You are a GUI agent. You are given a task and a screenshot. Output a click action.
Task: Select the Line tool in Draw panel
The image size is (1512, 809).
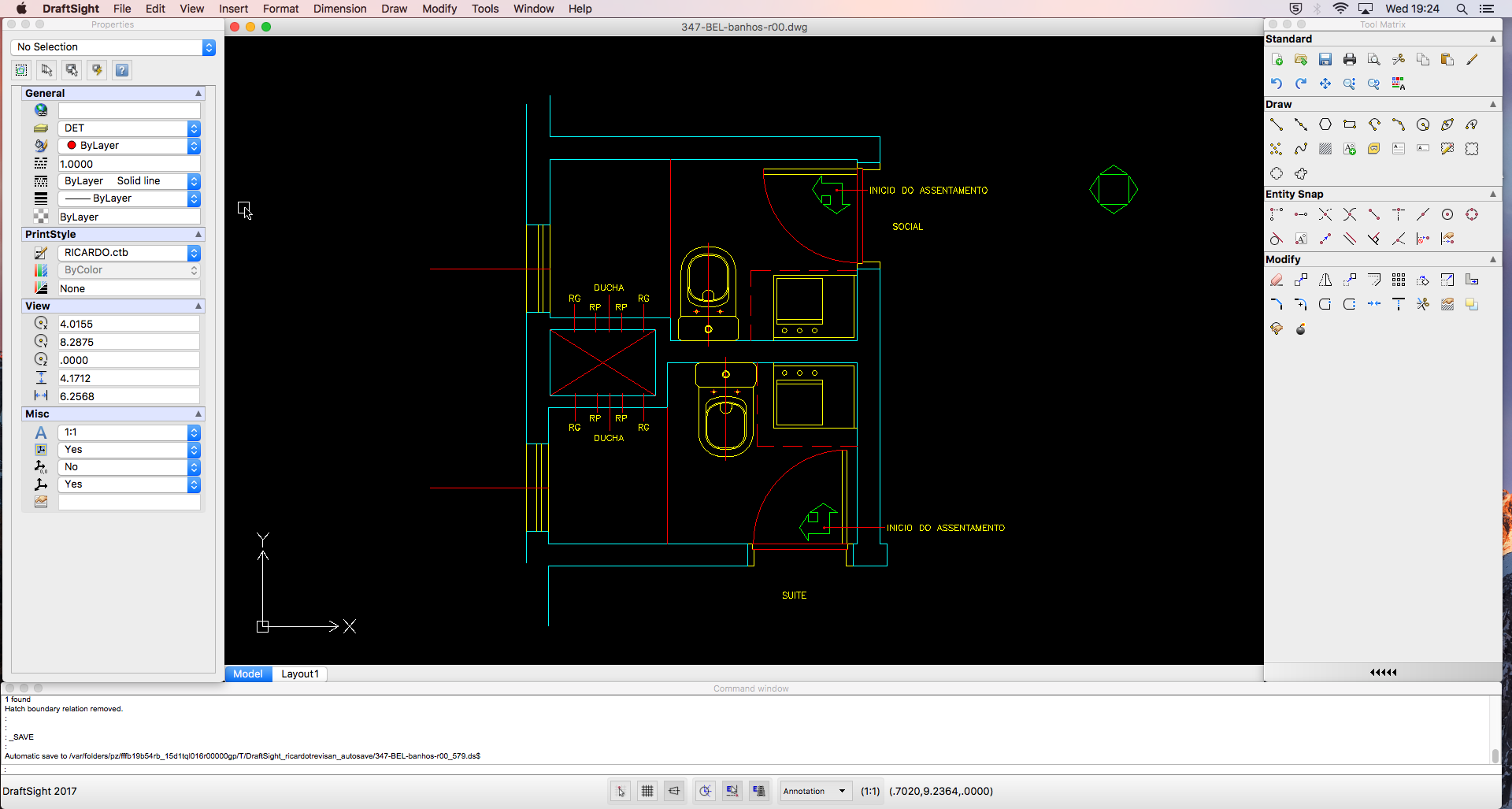pyautogui.click(x=1276, y=124)
